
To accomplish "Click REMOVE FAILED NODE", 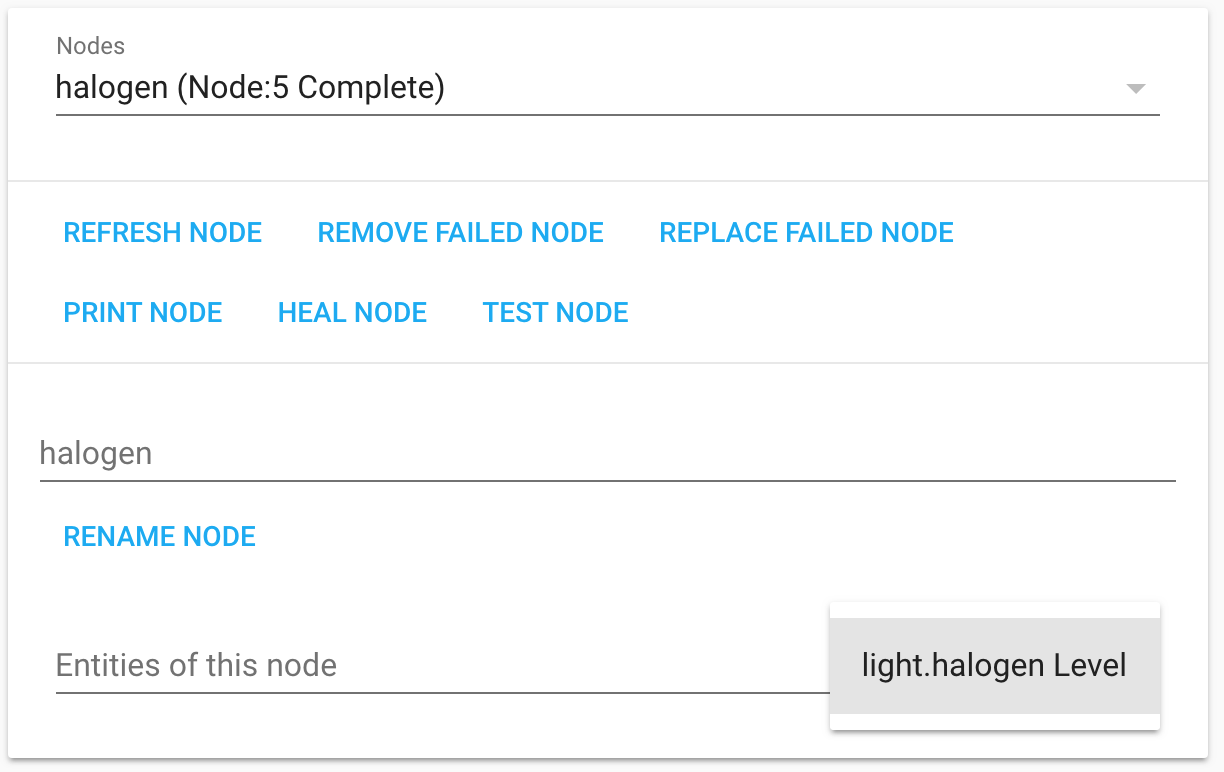I will coord(460,232).
